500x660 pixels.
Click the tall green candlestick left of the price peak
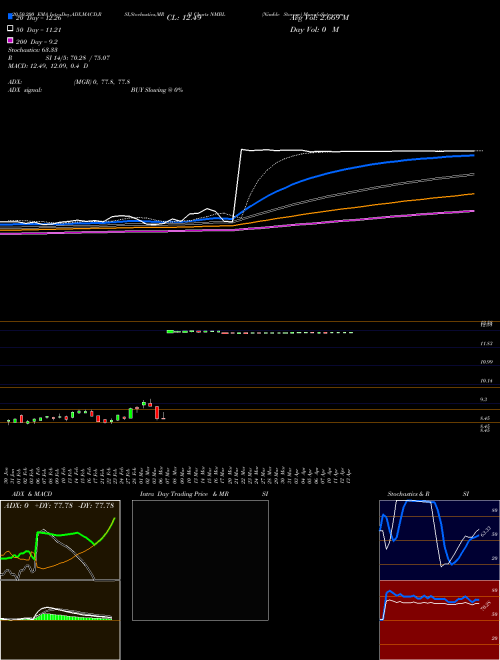130,413
